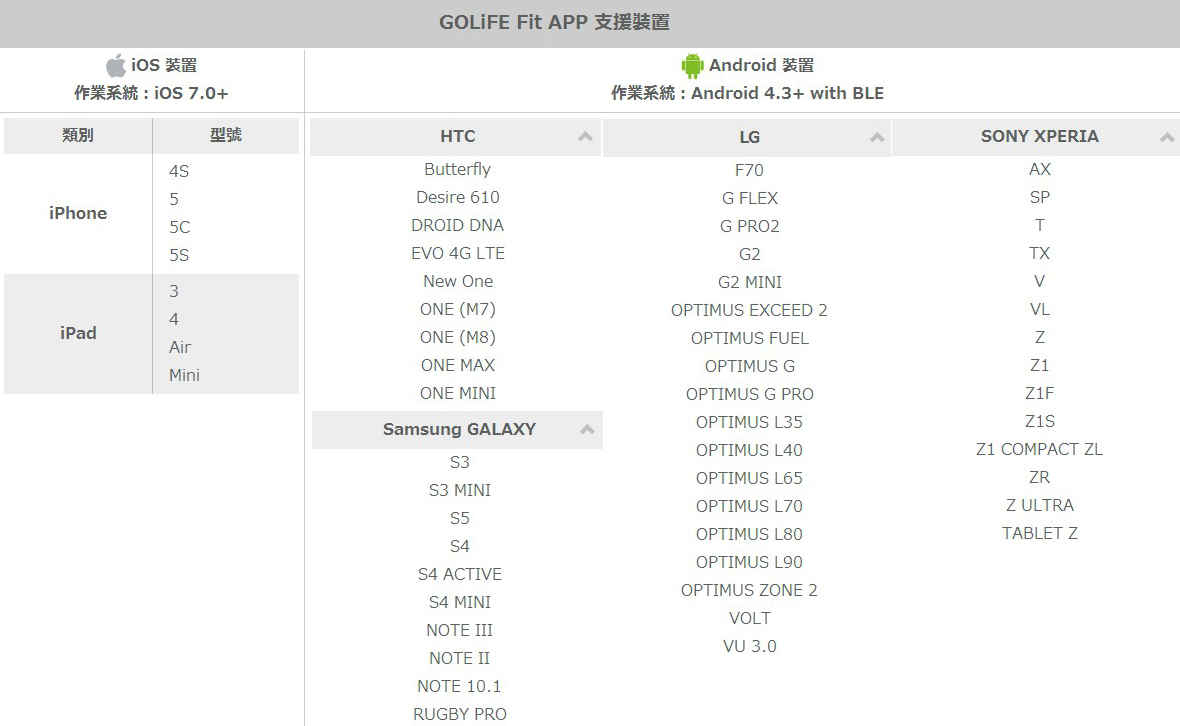Click the GOLiFE Fit APP 支援裝置 title
The width and height of the screenshot is (1180, 726).
[x=555, y=23]
